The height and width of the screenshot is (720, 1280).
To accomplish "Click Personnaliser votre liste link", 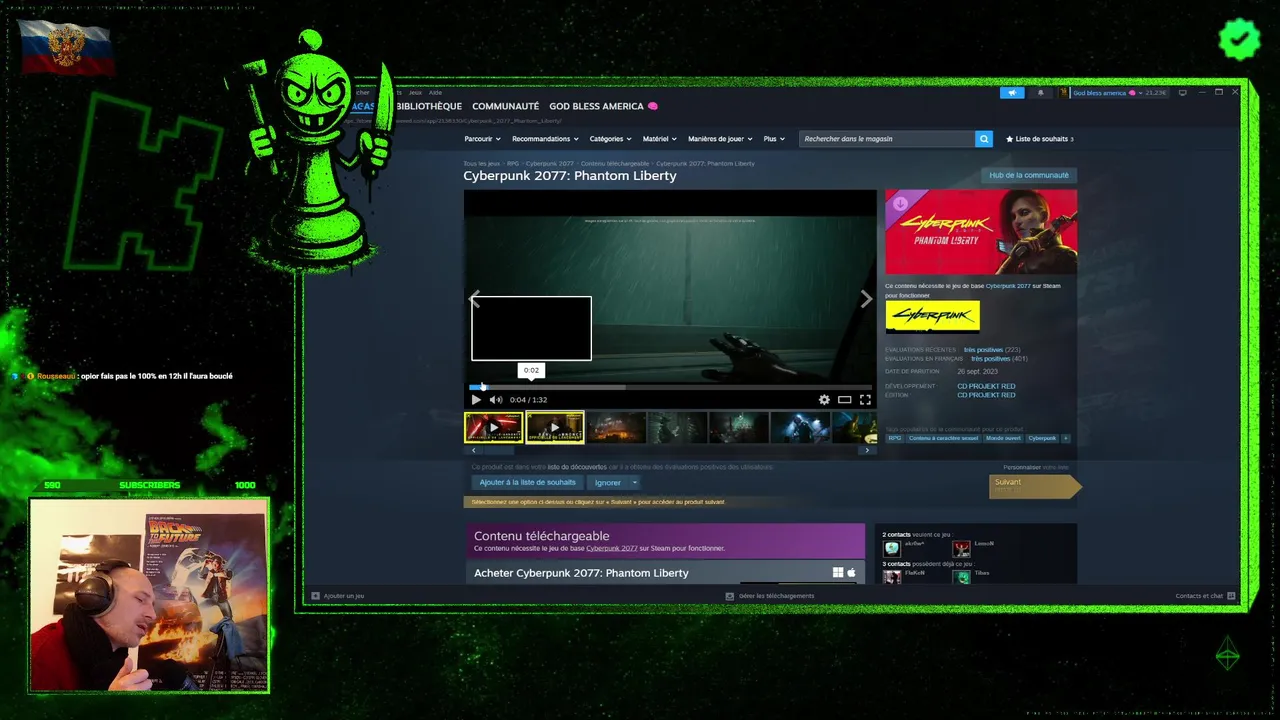I will pyautogui.click(x=1036, y=467).
